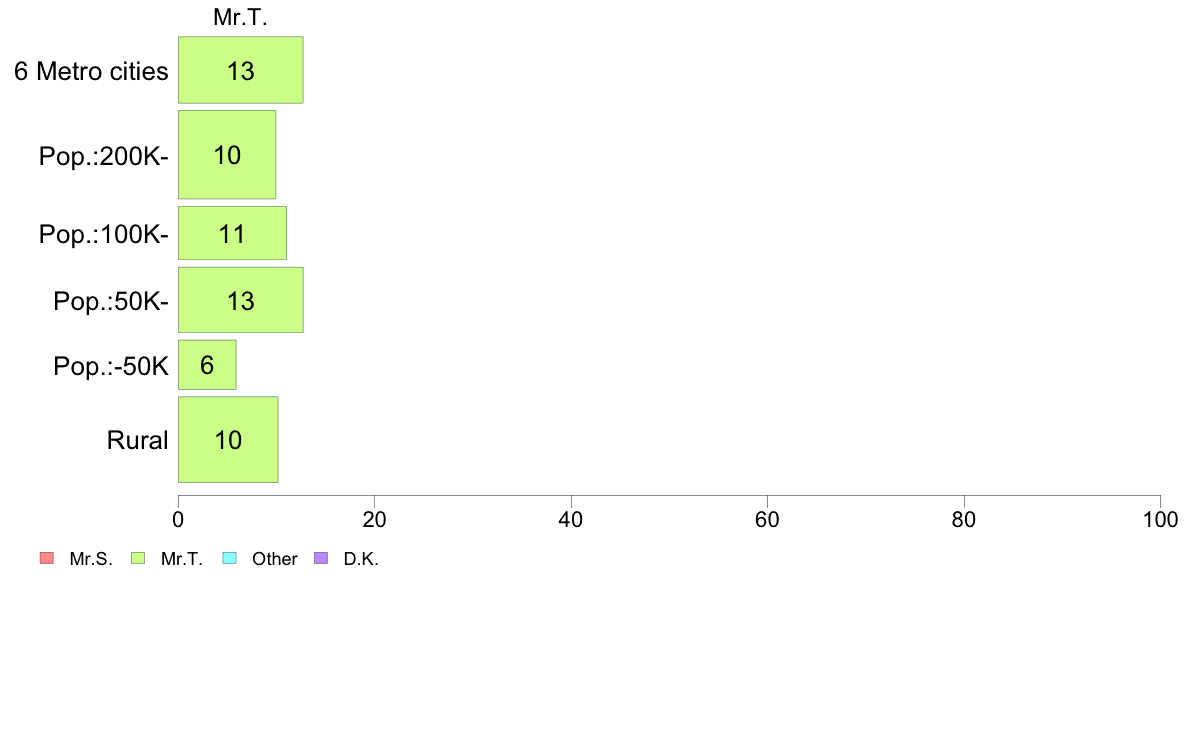The image size is (1188, 736).
Task: Click the purple D.K. legend swatch
Action: click(x=321, y=559)
